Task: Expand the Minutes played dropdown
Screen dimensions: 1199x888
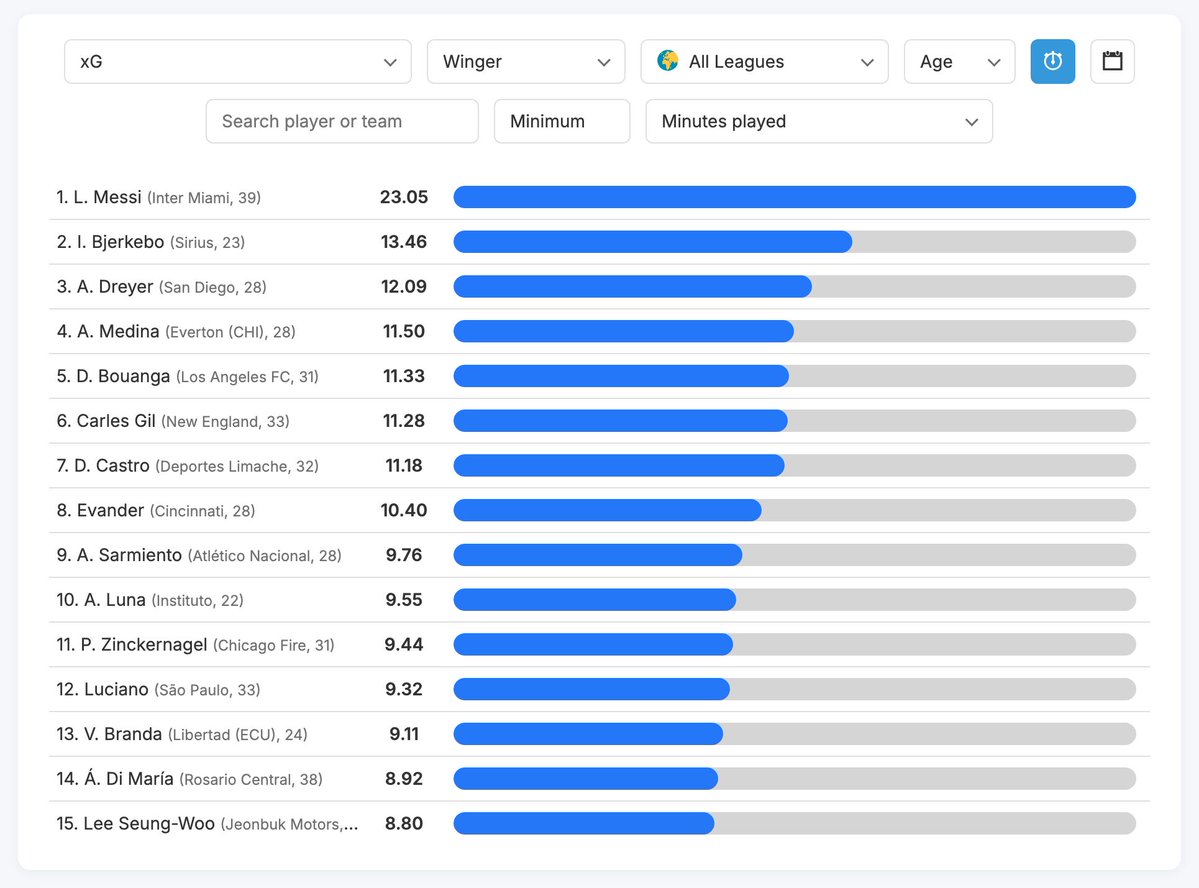Action: coord(819,121)
